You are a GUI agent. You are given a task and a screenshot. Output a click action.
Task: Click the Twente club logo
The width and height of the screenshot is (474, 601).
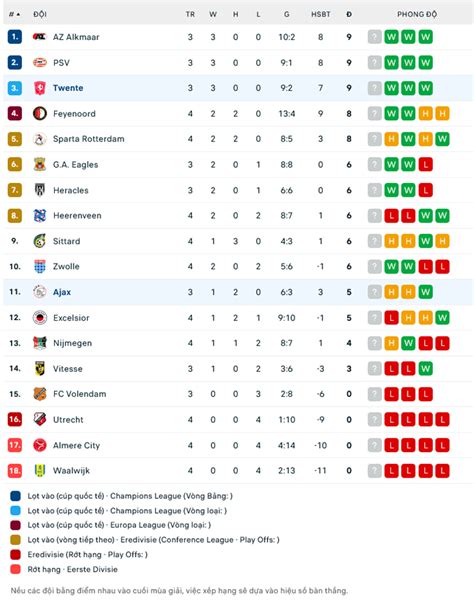click(39, 88)
